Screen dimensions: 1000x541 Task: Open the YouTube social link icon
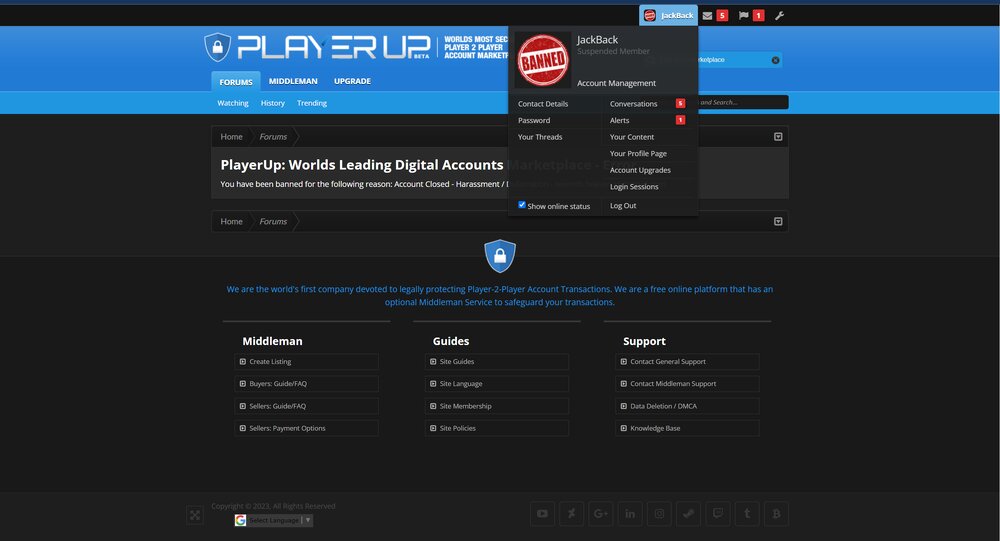(542, 514)
